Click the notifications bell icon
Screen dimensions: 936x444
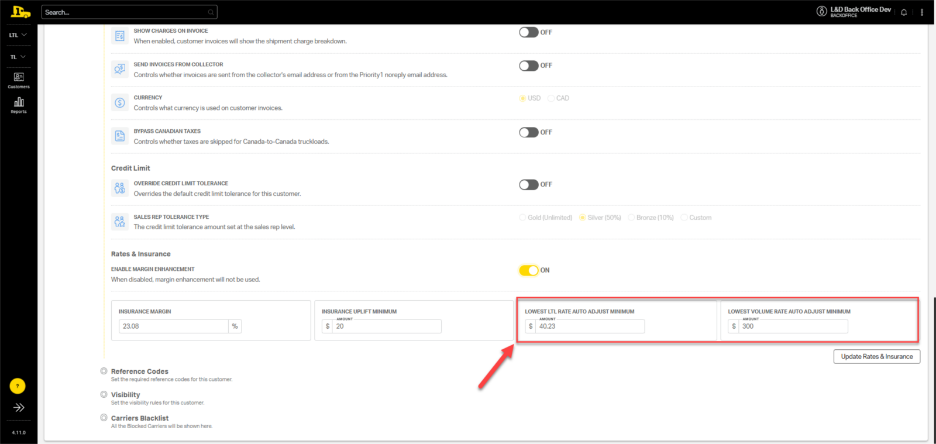(904, 12)
